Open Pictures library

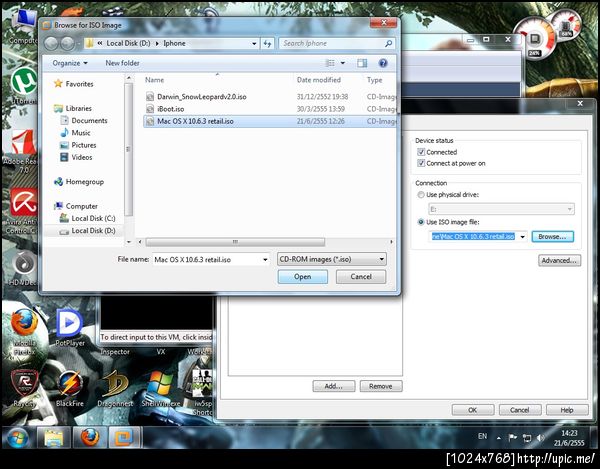78,145
